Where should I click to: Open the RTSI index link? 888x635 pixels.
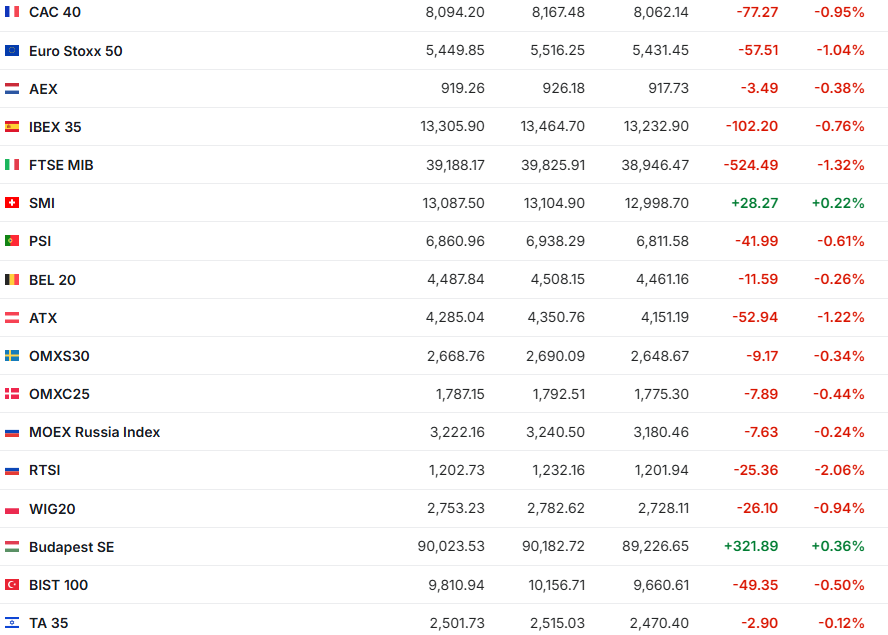point(45,470)
